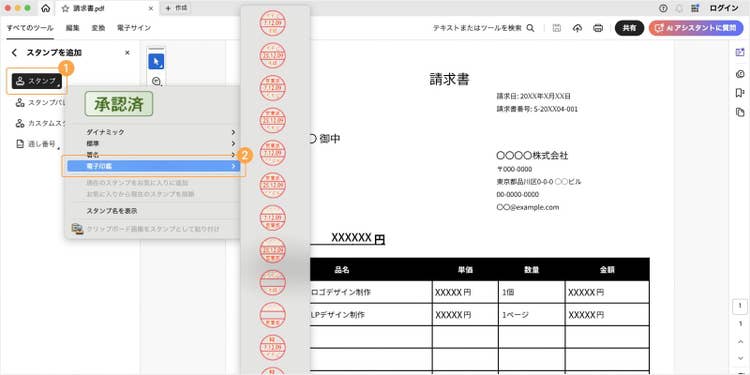Open the ダイナミック submenu

click(155, 132)
